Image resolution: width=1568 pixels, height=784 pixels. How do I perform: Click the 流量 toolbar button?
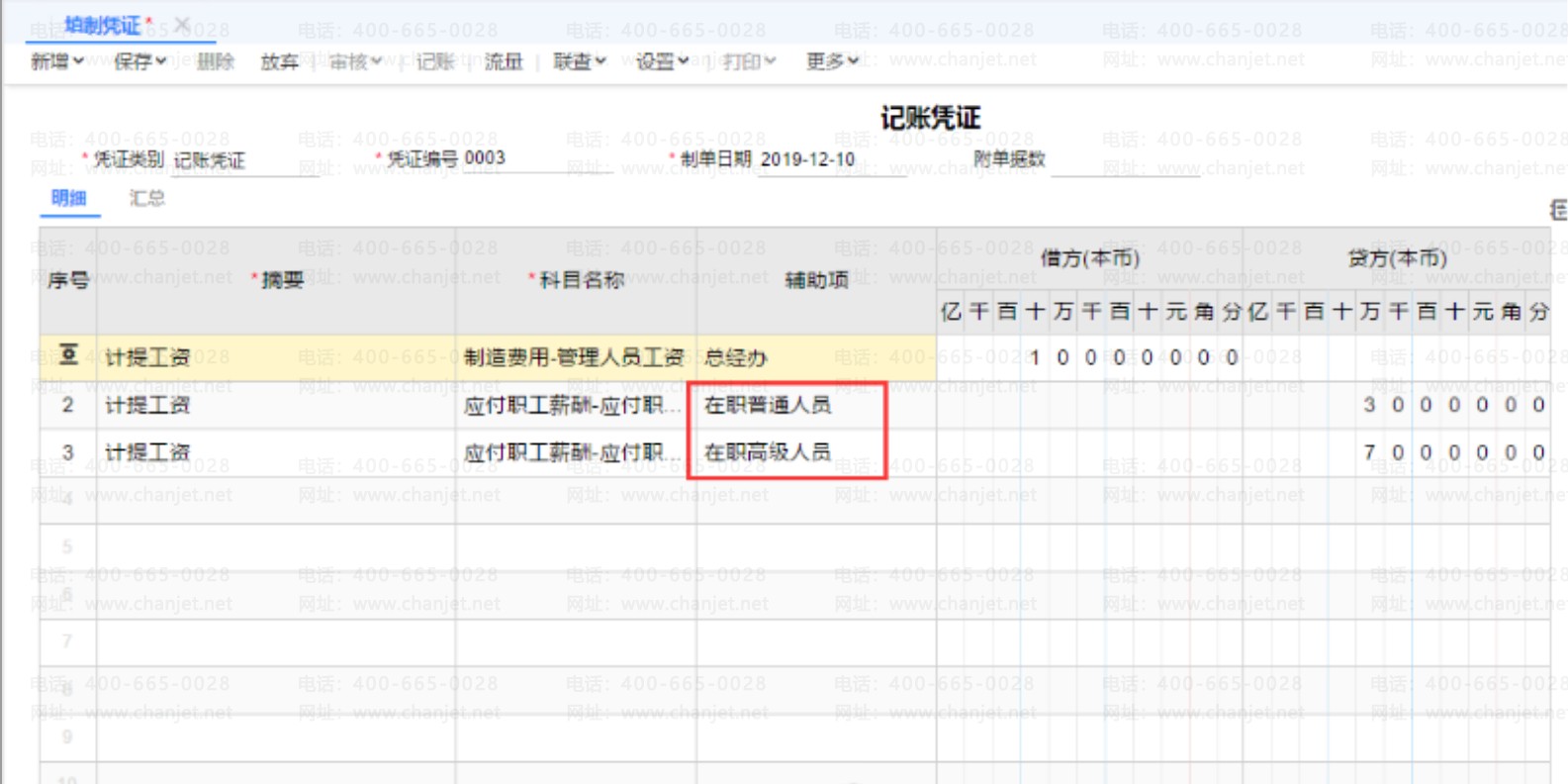[x=503, y=61]
